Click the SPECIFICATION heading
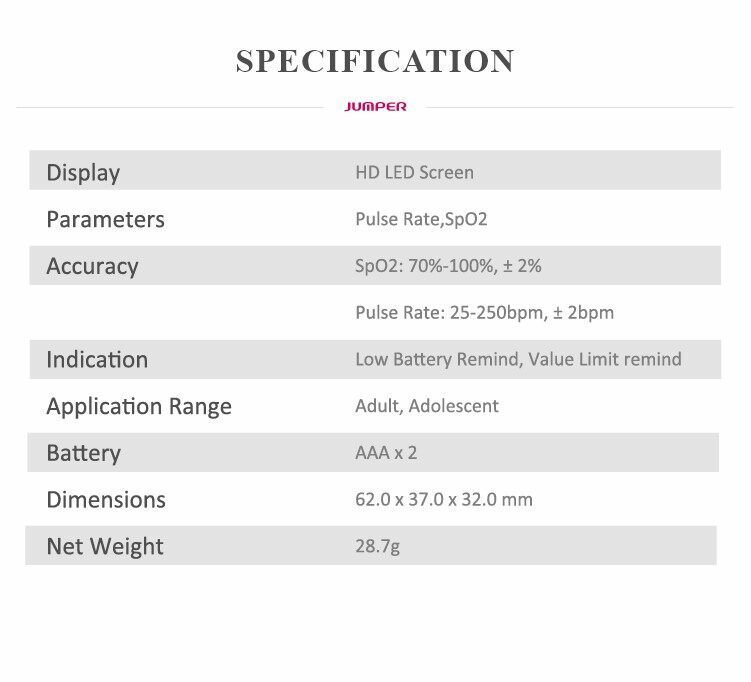Screen dimensions: 751x682 375,61
